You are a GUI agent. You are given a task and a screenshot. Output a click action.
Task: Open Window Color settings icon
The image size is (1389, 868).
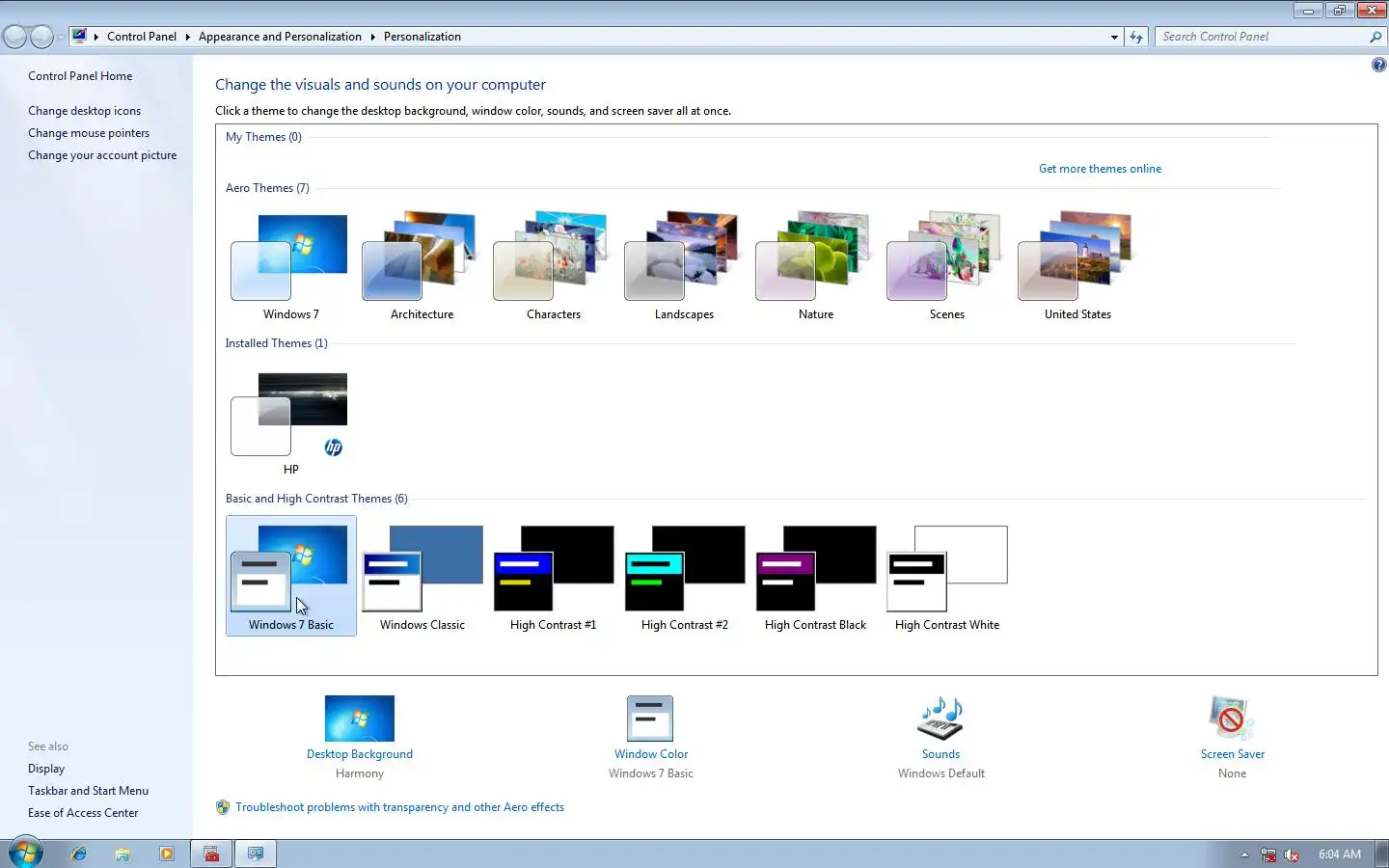click(650, 719)
